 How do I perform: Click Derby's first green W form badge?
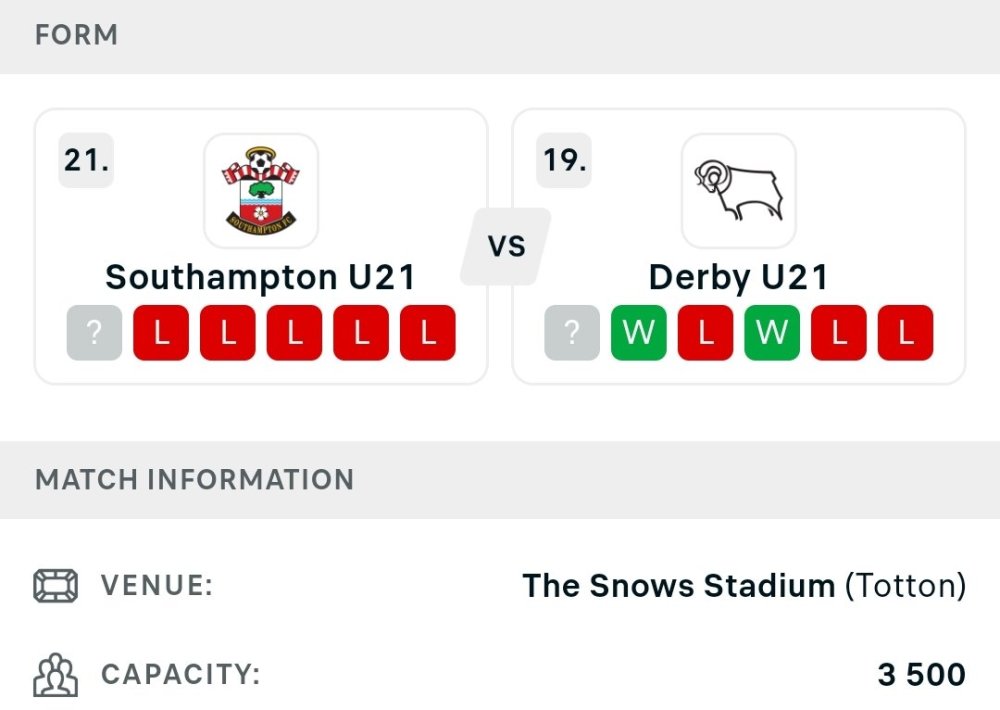(x=639, y=333)
